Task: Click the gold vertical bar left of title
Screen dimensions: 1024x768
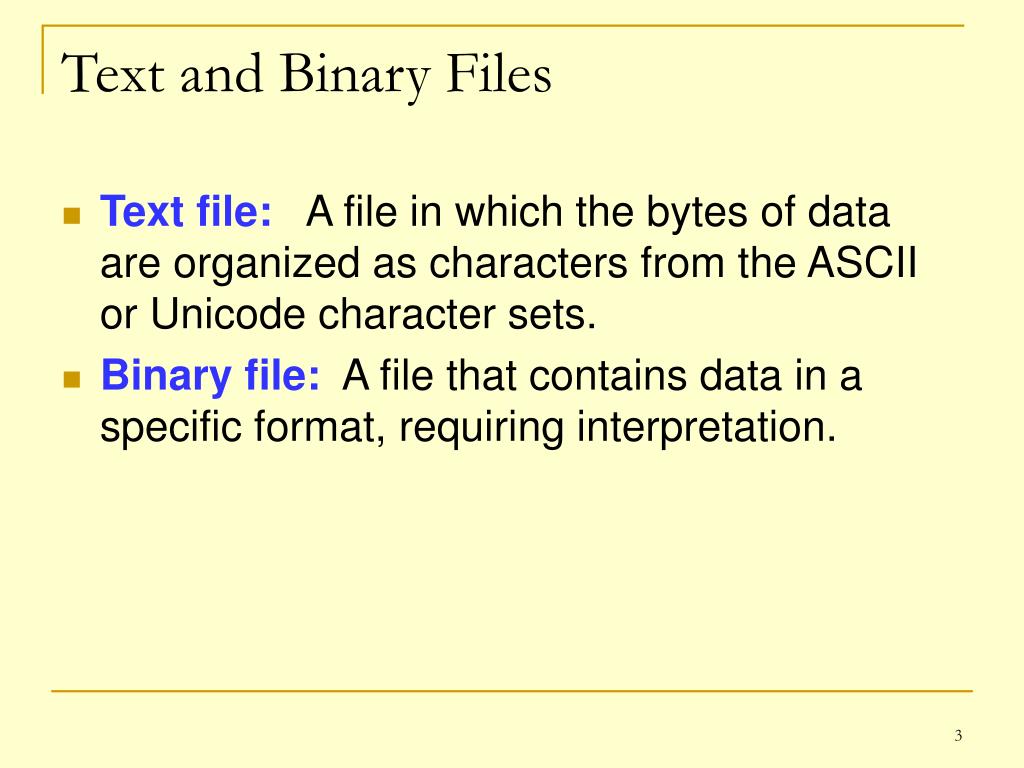Action: click(43, 59)
